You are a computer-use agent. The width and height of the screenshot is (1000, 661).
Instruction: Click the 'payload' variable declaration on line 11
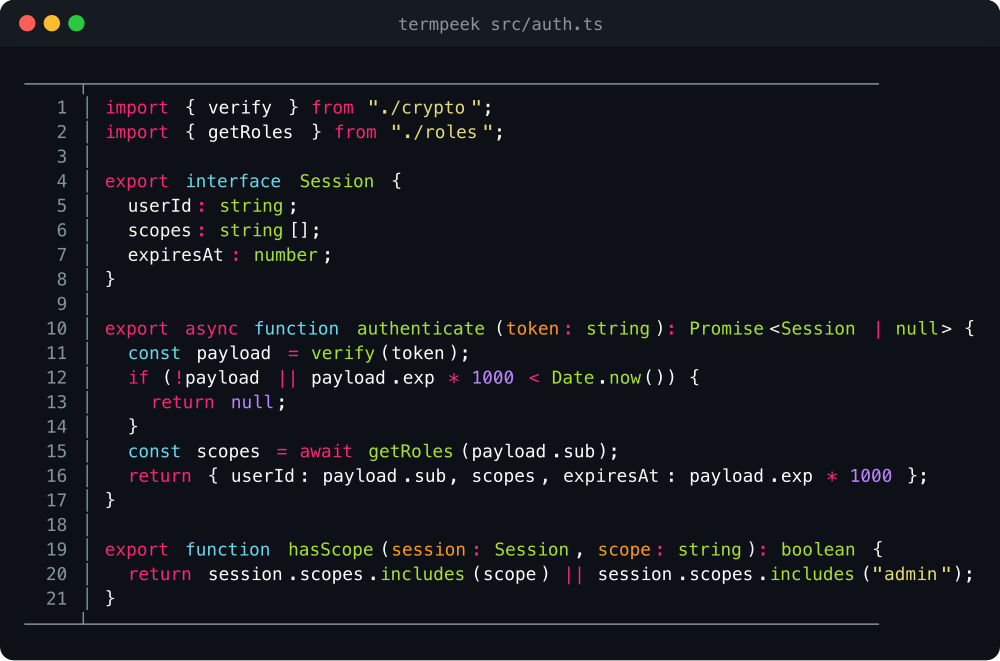coord(233,353)
